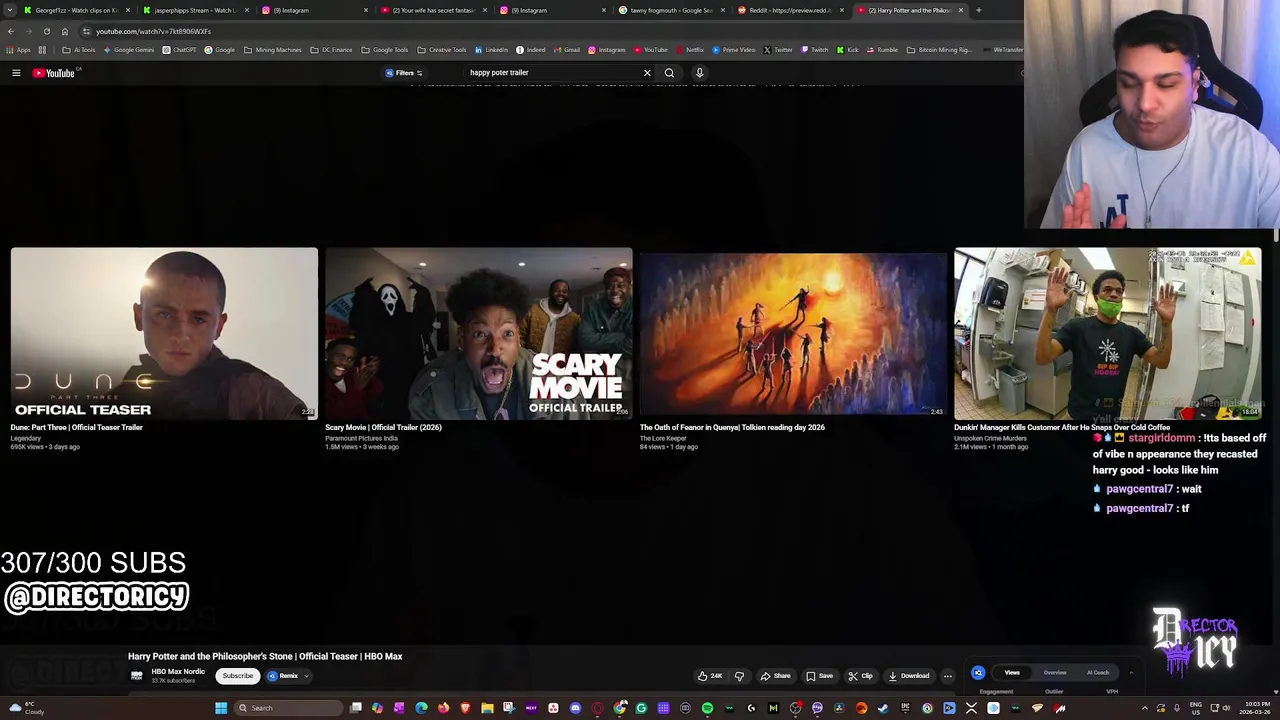Show hidden tray icons with the chevron
The height and width of the screenshot is (720, 1280).
click(1145, 708)
